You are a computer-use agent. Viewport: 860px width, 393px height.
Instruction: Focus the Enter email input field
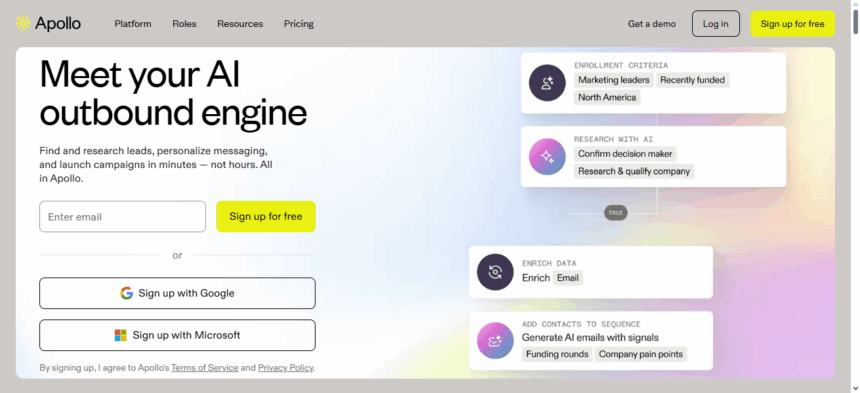(122, 217)
